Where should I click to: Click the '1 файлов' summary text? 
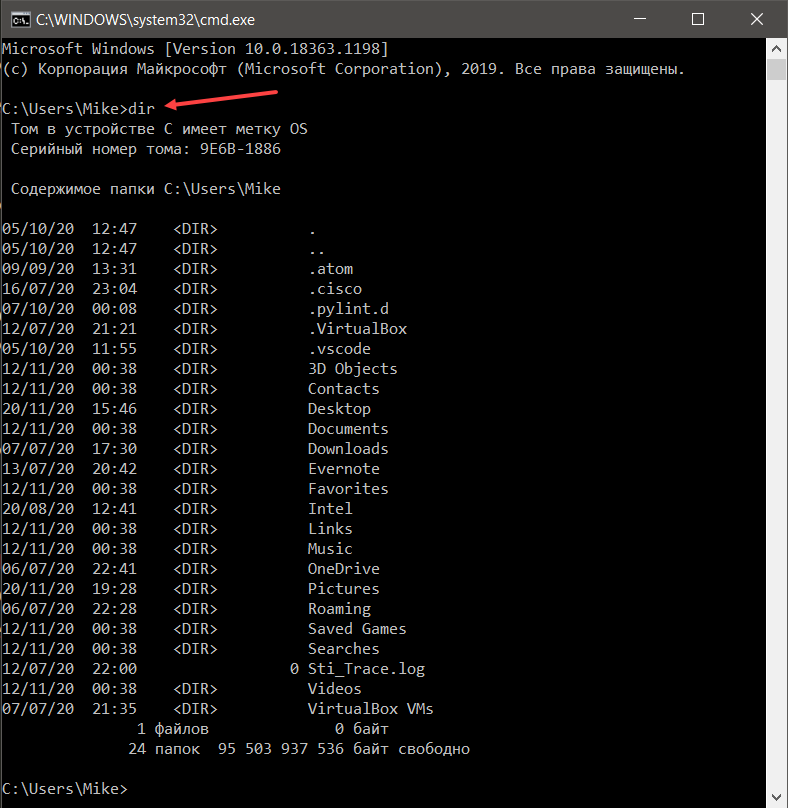pyautogui.click(x=173, y=729)
